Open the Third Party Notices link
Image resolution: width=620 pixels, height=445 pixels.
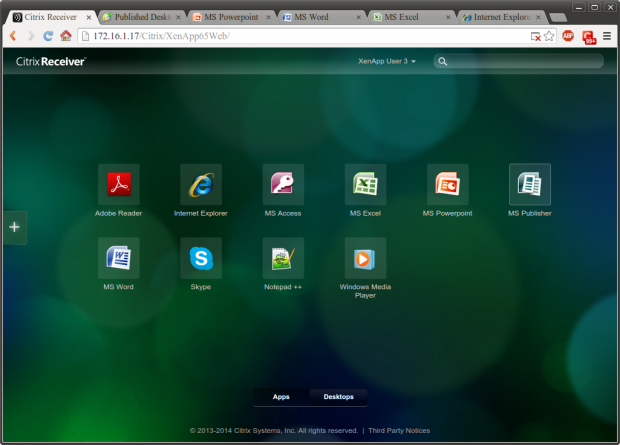pos(399,430)
